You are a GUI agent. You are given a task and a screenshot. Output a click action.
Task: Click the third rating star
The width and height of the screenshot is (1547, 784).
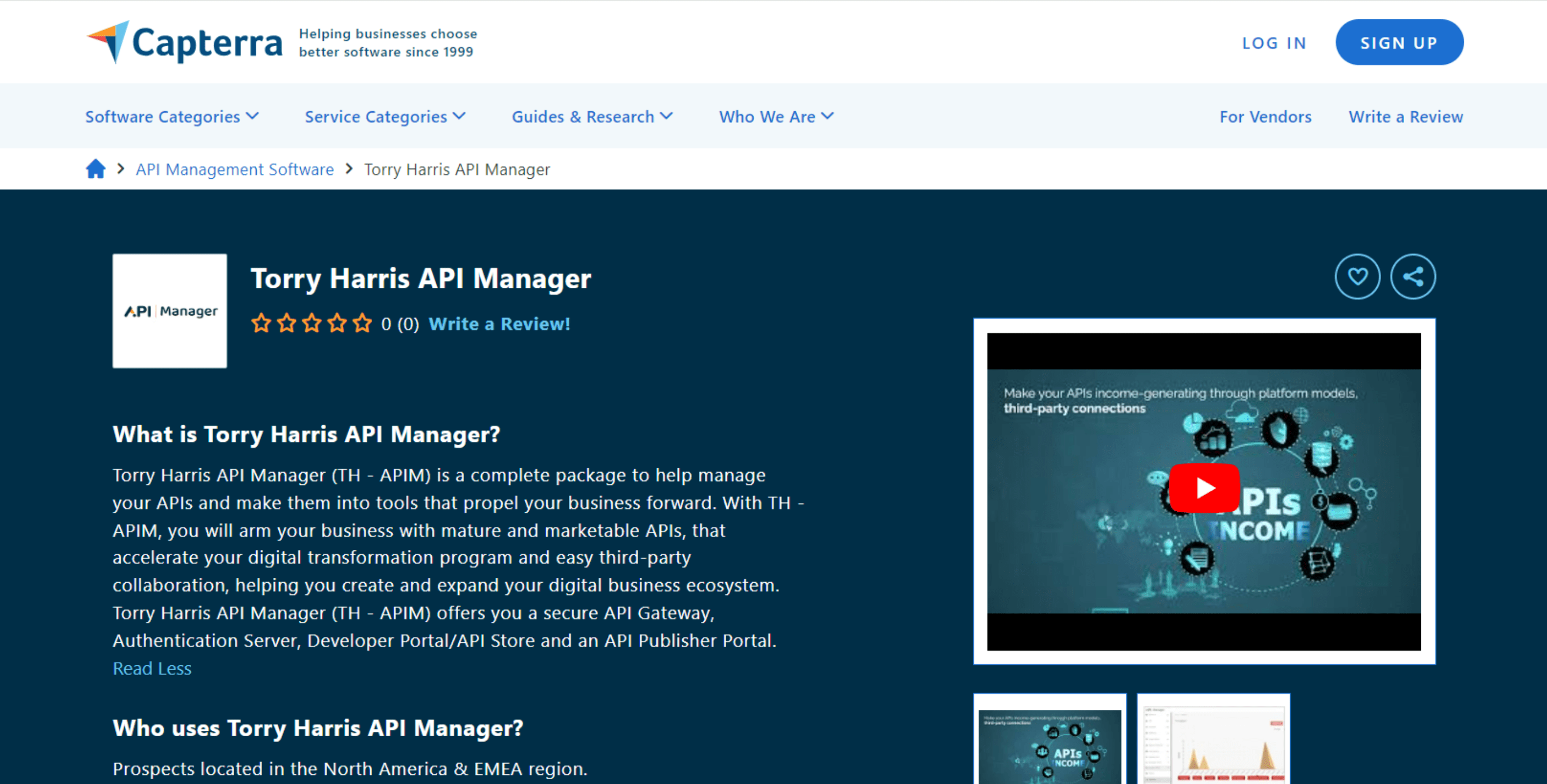[x=312, y=323]
